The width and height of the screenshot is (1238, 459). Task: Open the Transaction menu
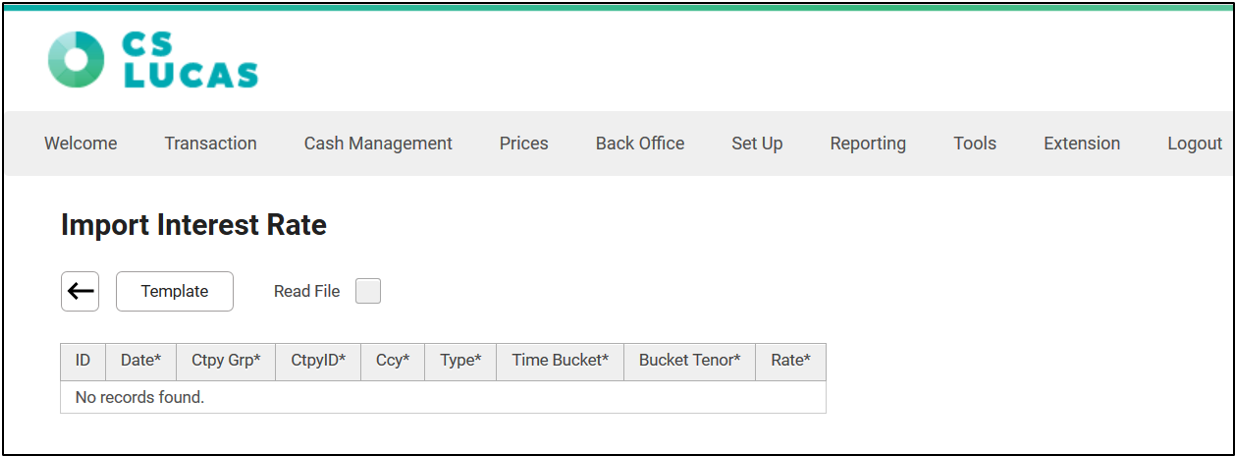[210, 143]
